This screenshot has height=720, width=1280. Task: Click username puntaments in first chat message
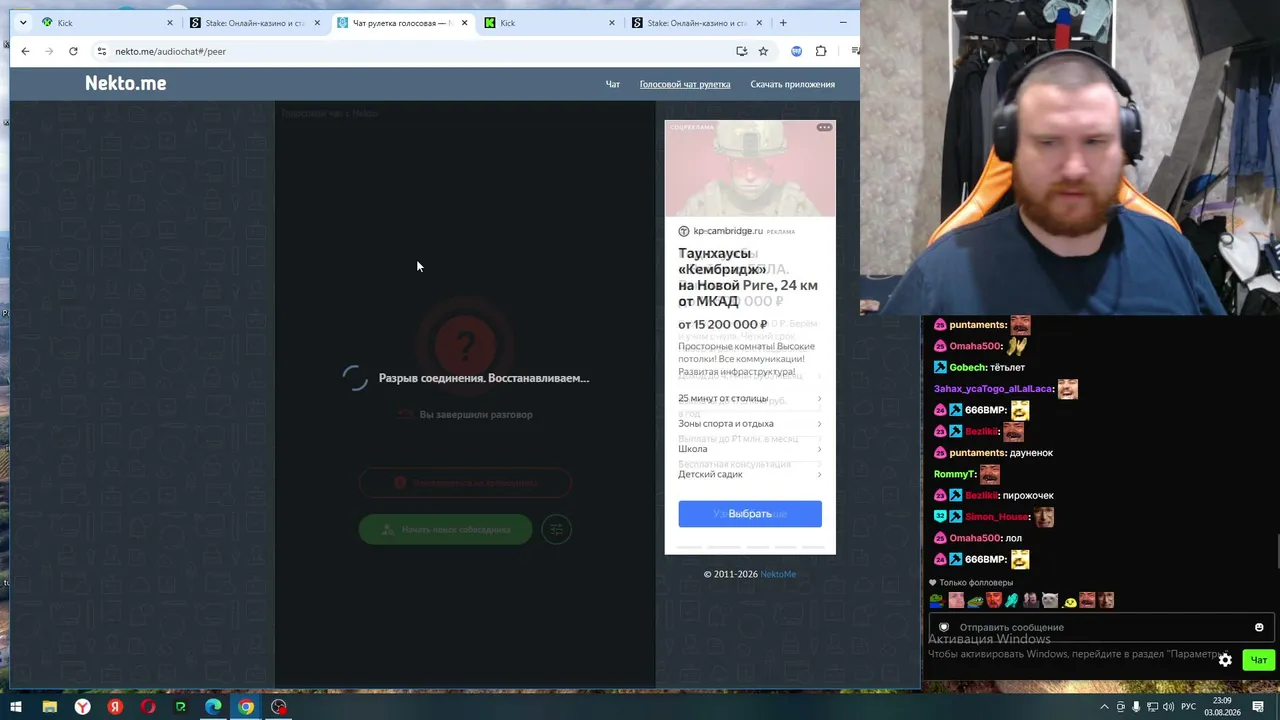(x=978, y=325)
